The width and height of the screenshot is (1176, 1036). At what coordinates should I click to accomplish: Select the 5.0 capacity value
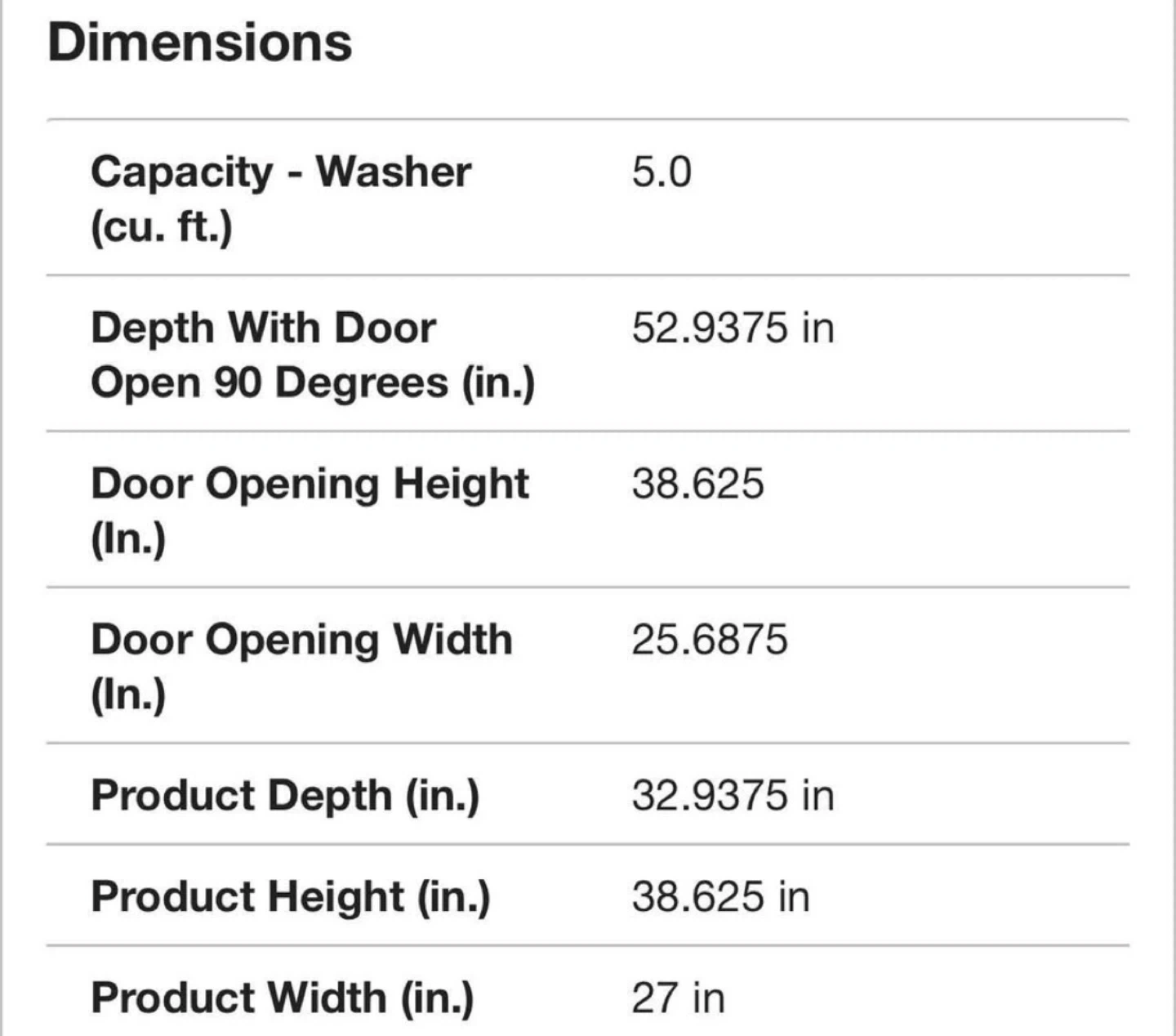661,172
